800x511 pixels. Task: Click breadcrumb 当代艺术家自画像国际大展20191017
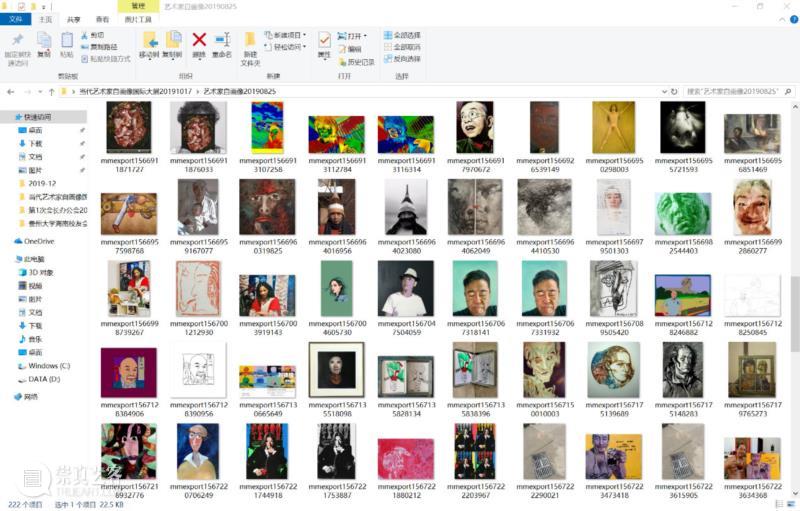pyautogui.click(x=136, y=92)
